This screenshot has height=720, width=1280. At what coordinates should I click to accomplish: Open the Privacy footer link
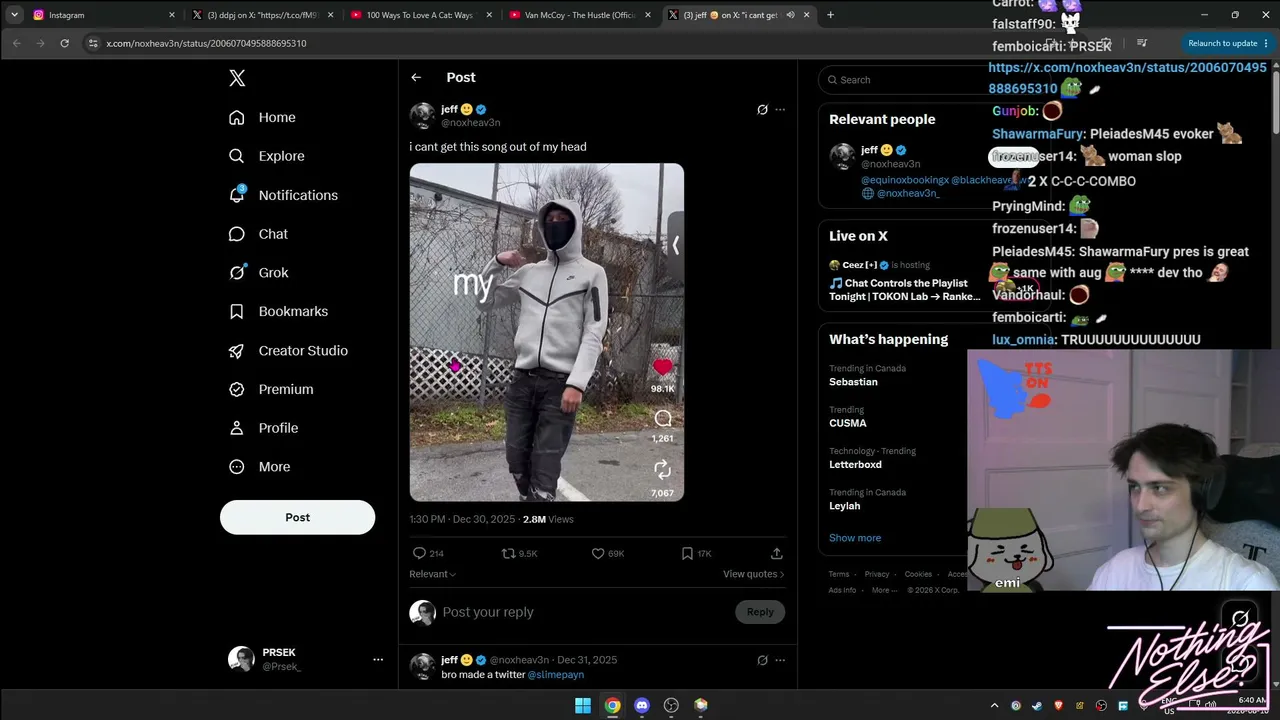877,574
